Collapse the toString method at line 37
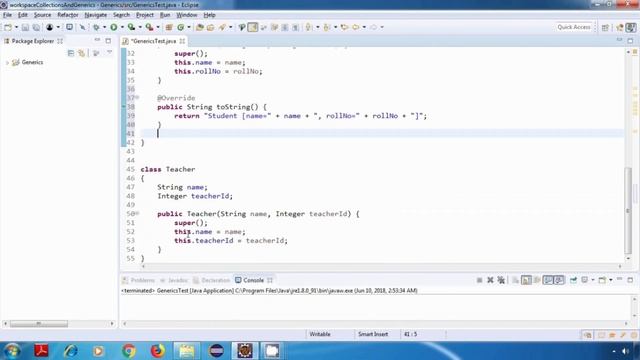This screenshot has height=360, width=640. click(138, 97)
